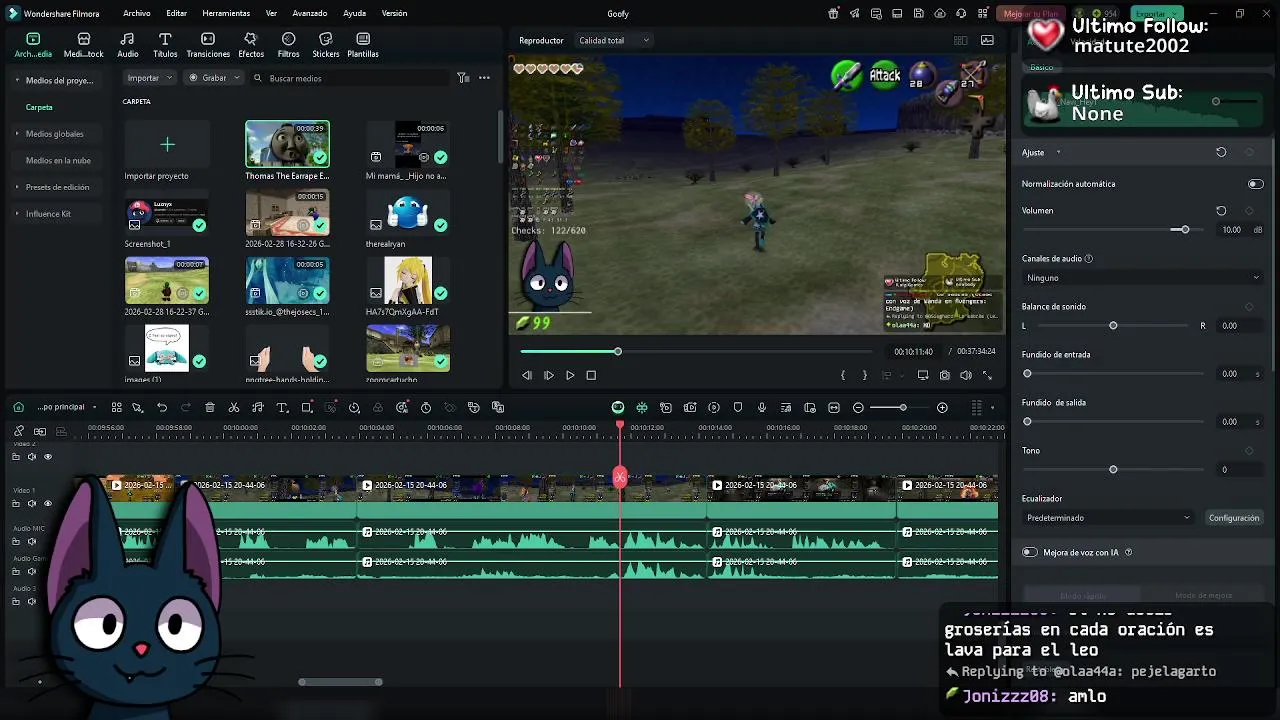1280x720 pixels.
Task: Collapse the Ajuste section
Action: point(1058,153)
